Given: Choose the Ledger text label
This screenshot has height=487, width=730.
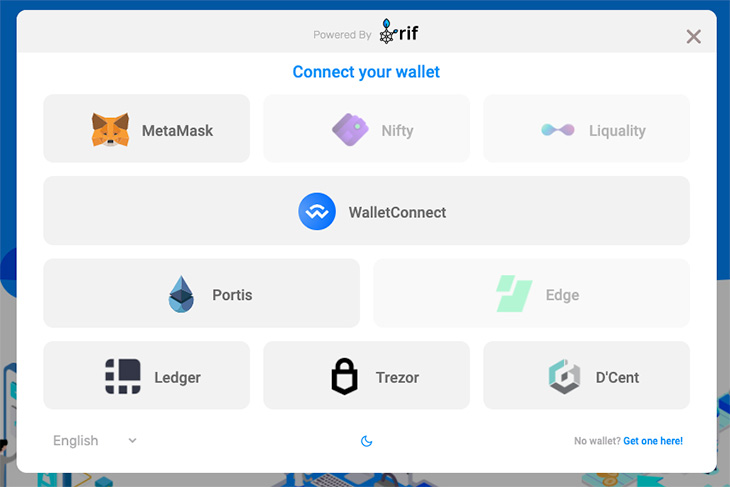Looking at the screenshot, I should (x=177, y=378).
